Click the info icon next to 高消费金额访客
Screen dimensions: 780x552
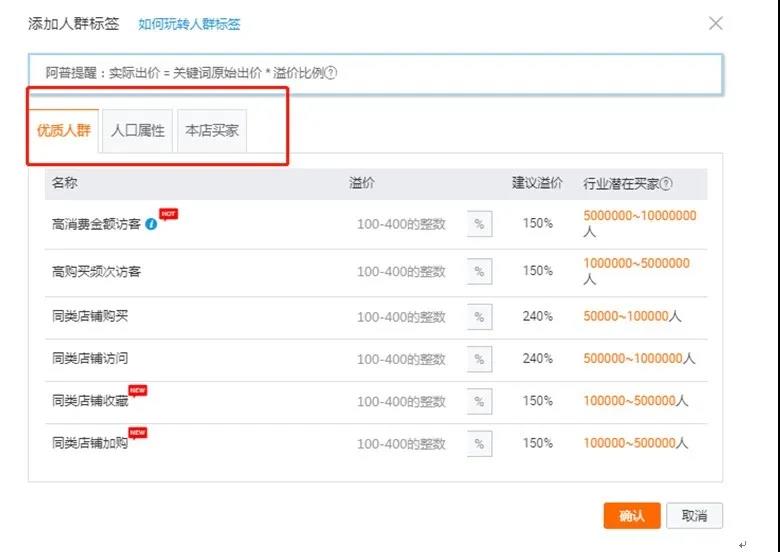coord(151,224)
